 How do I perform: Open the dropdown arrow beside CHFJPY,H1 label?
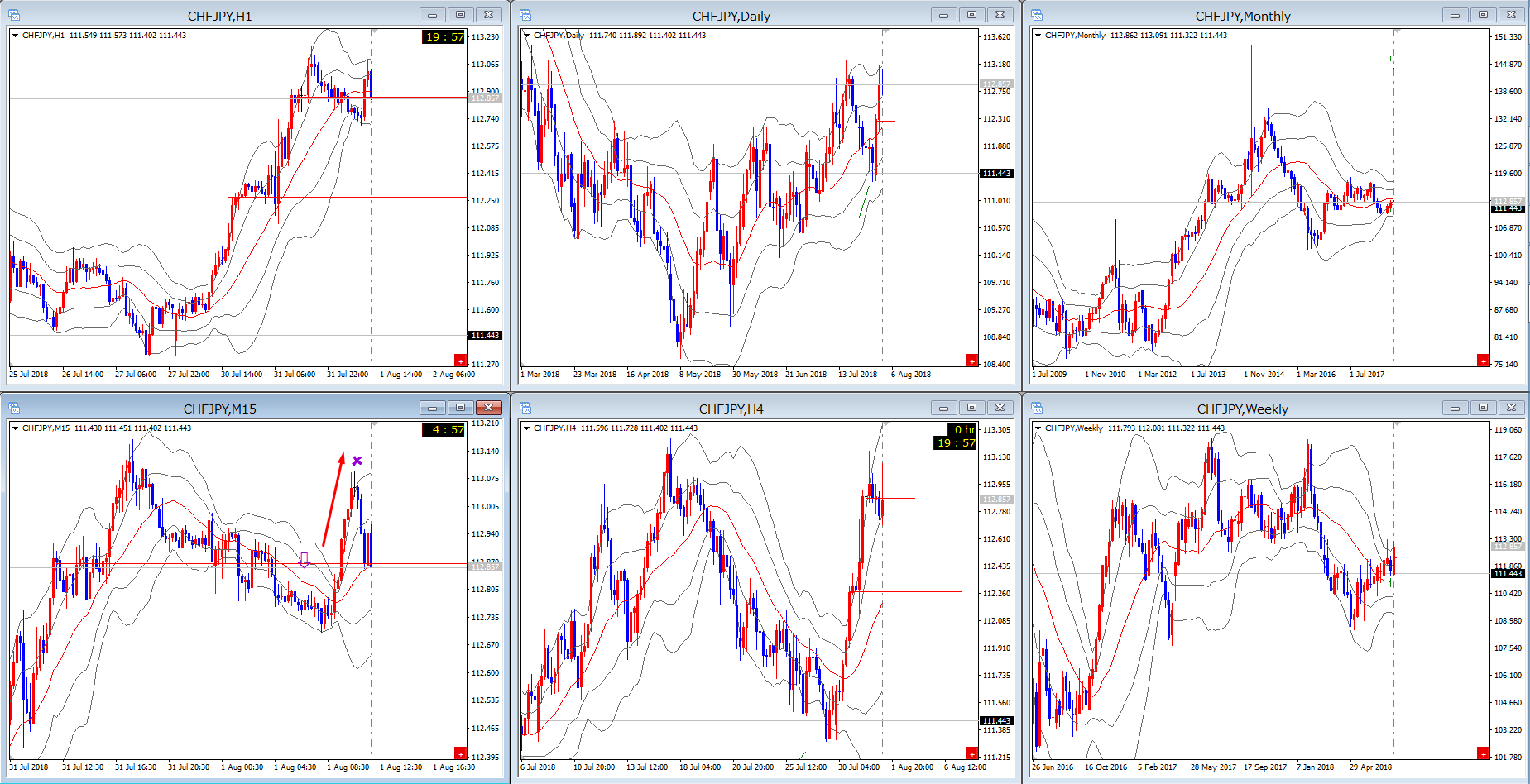click(x=15, y=36)
